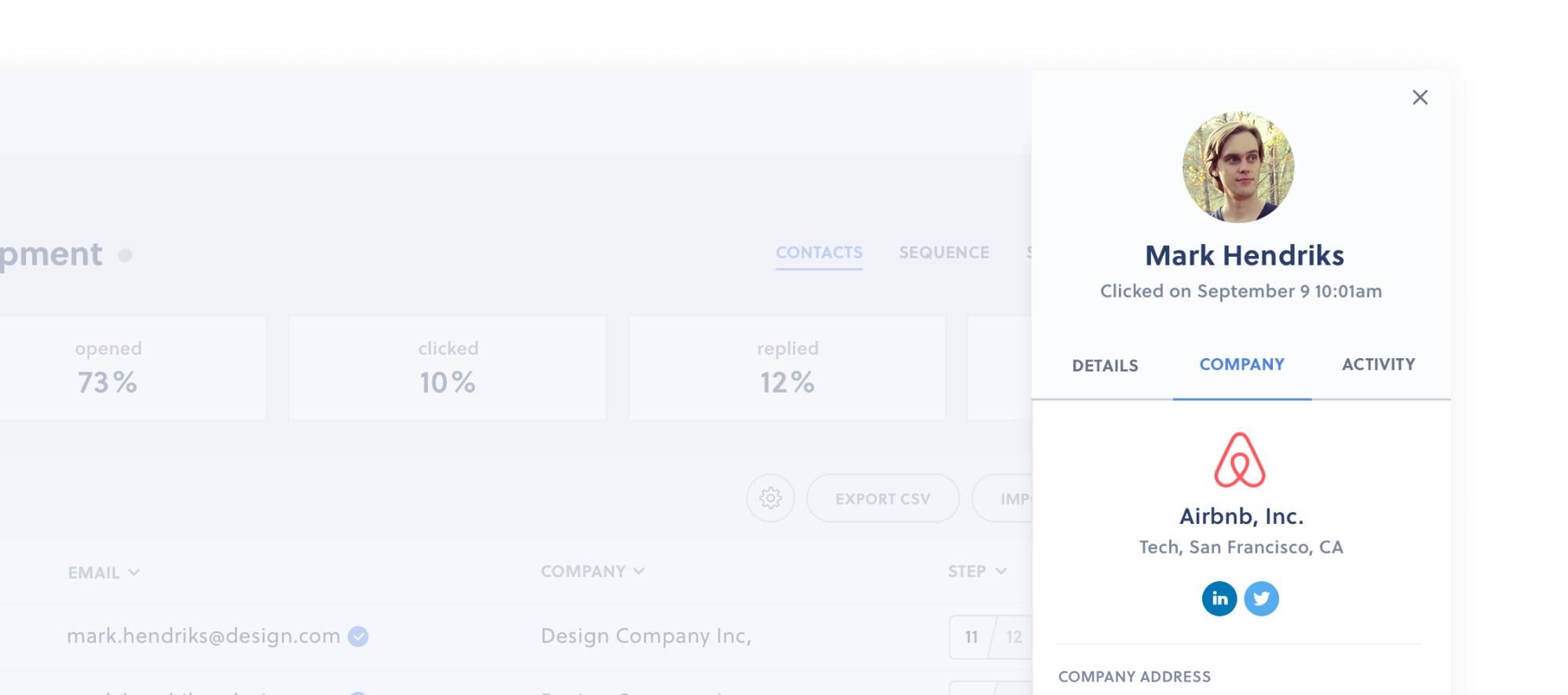Image resolution: width=1568 pixels, height=695 pixels.
Task: Open the SEQUENCE tab
Action: click(x=944, y=253)
